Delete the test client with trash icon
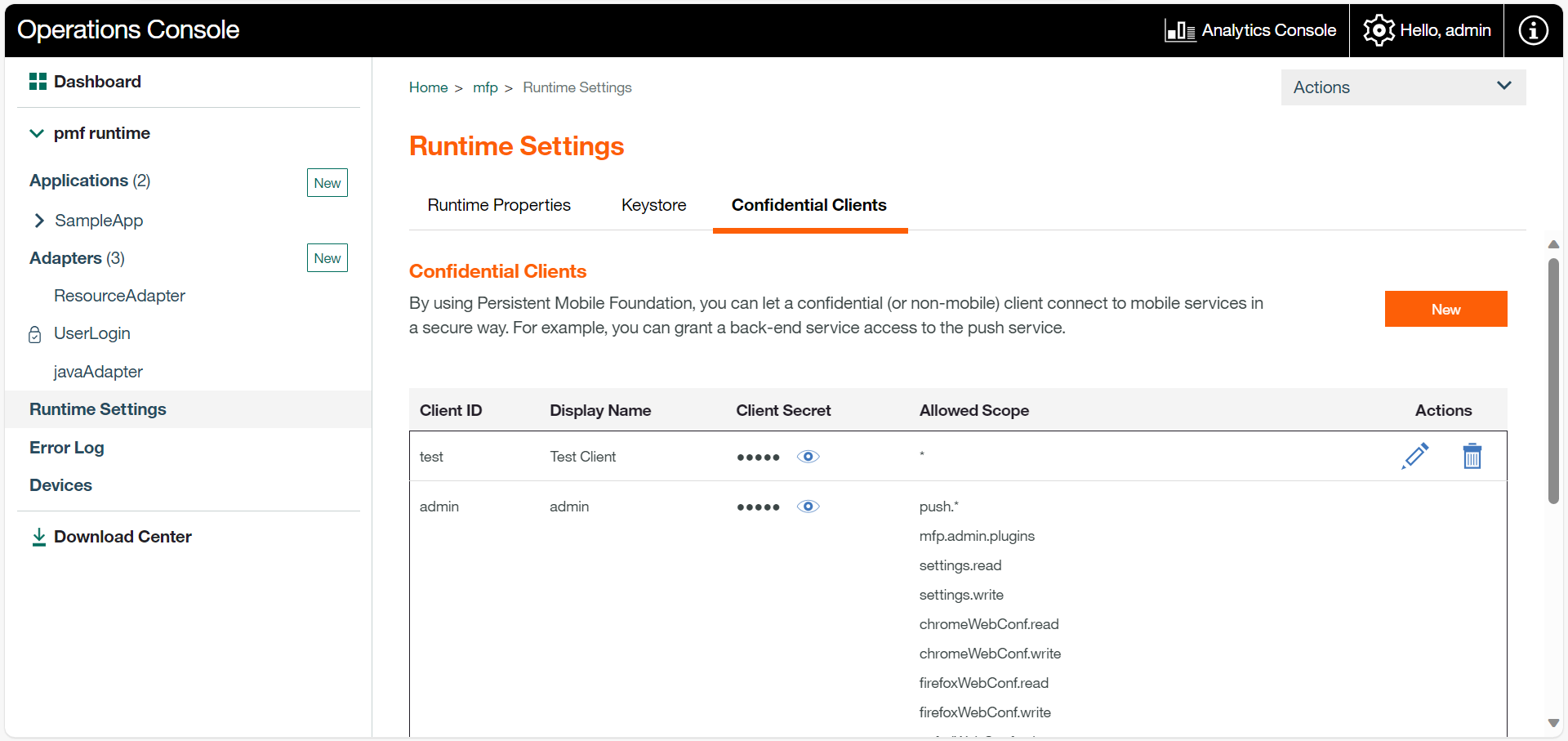The image size is (1568, 741). 1472,456
